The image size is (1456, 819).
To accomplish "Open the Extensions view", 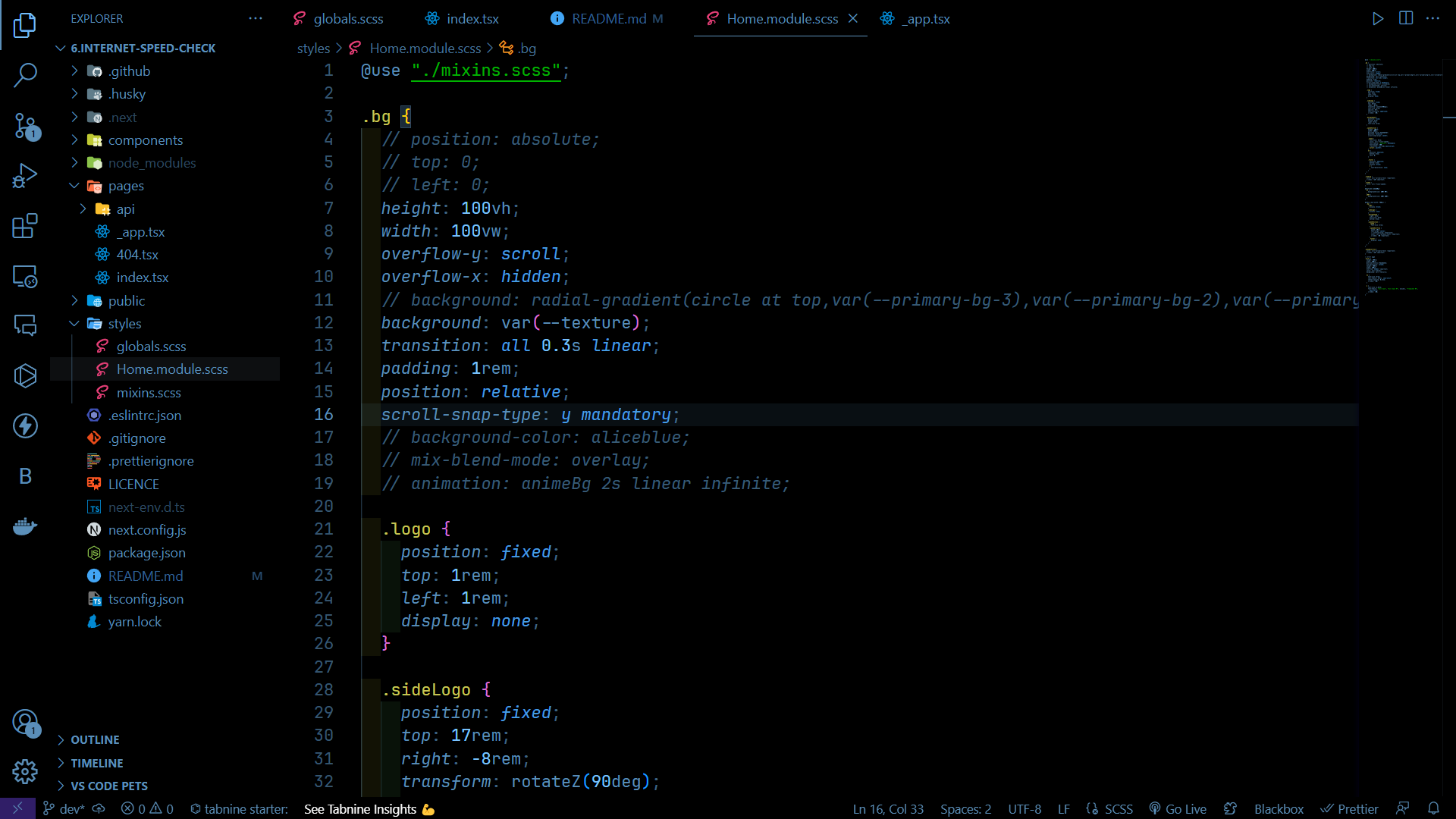I will tap(25, 226).
